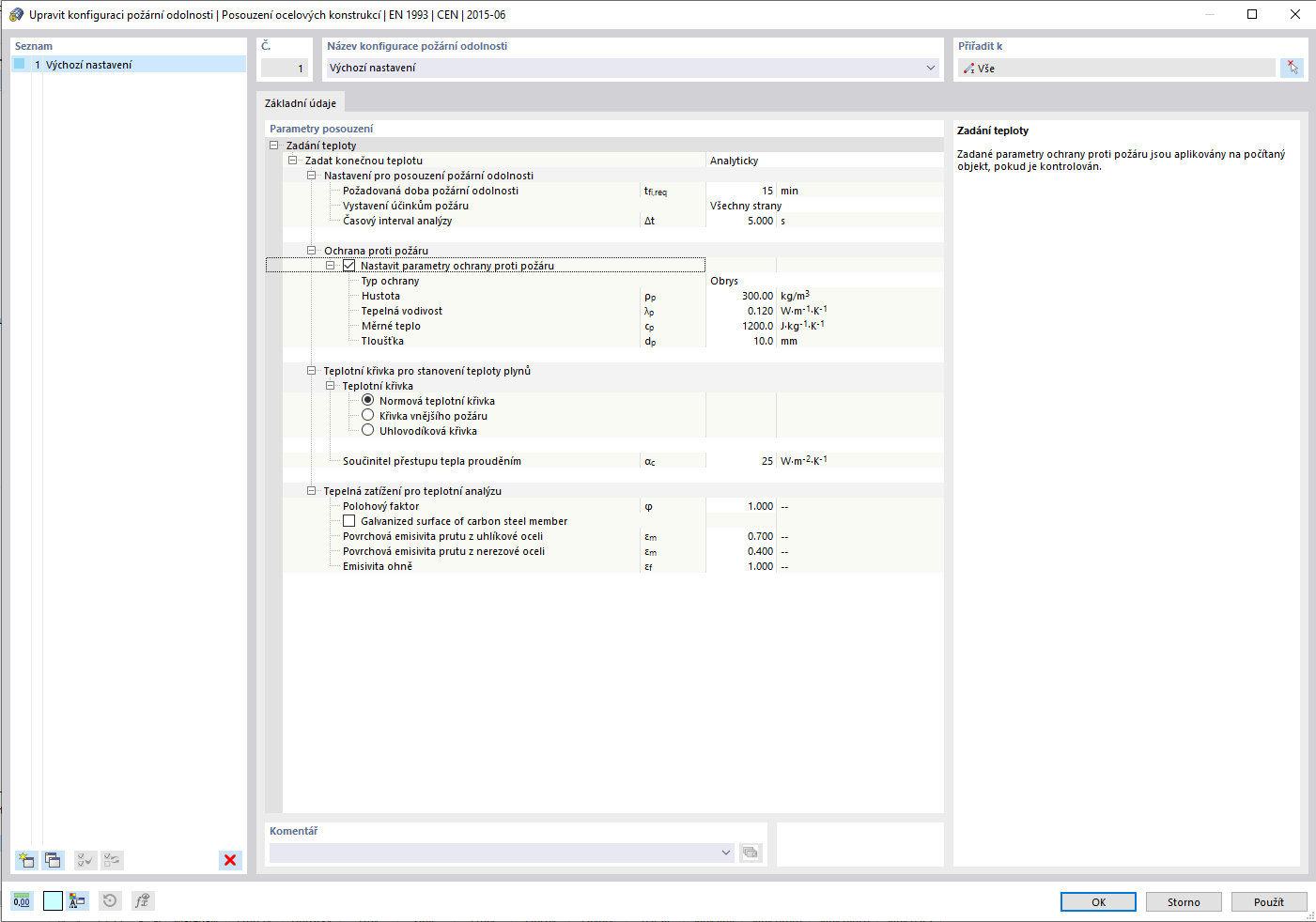Click the Vše assign-to field
Screen dimensions: 1316x922
coord(1117,68)
